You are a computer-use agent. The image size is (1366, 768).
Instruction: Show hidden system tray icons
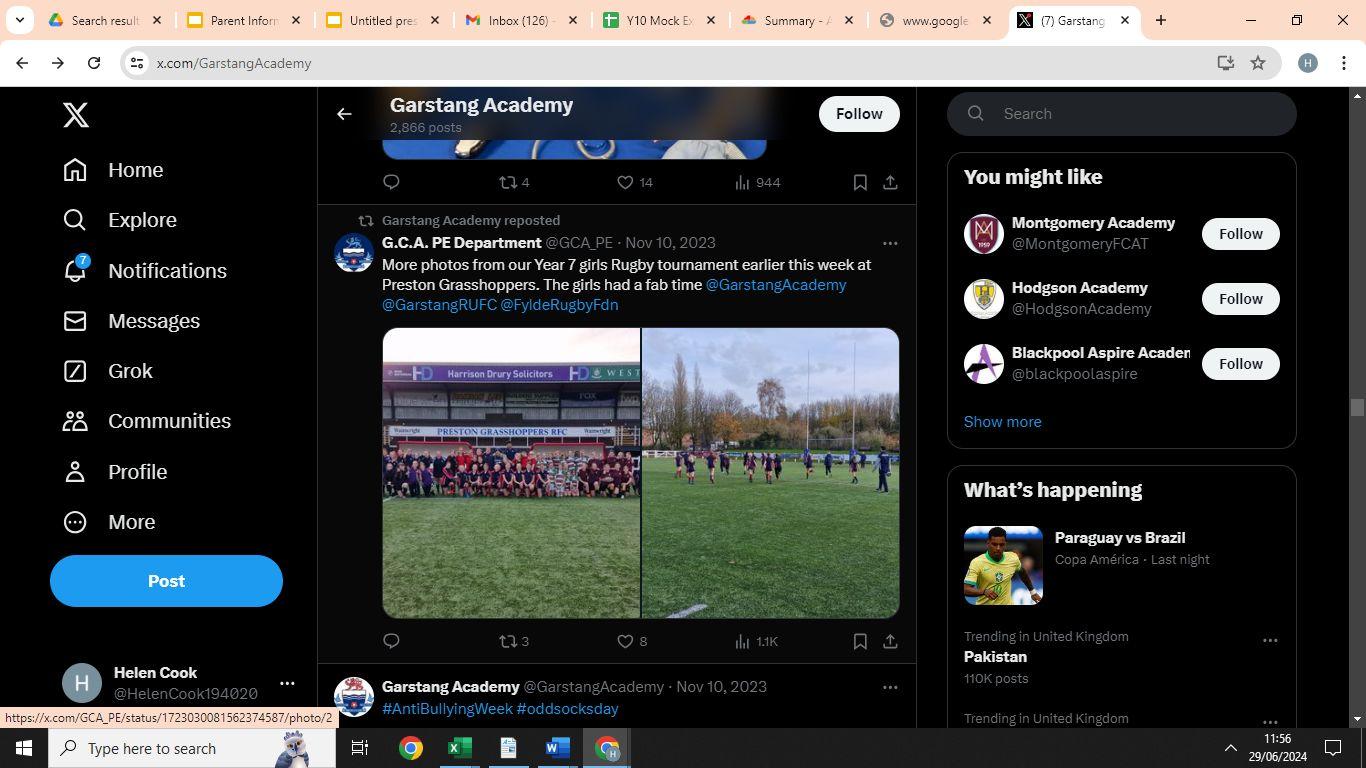(1230, 748)
